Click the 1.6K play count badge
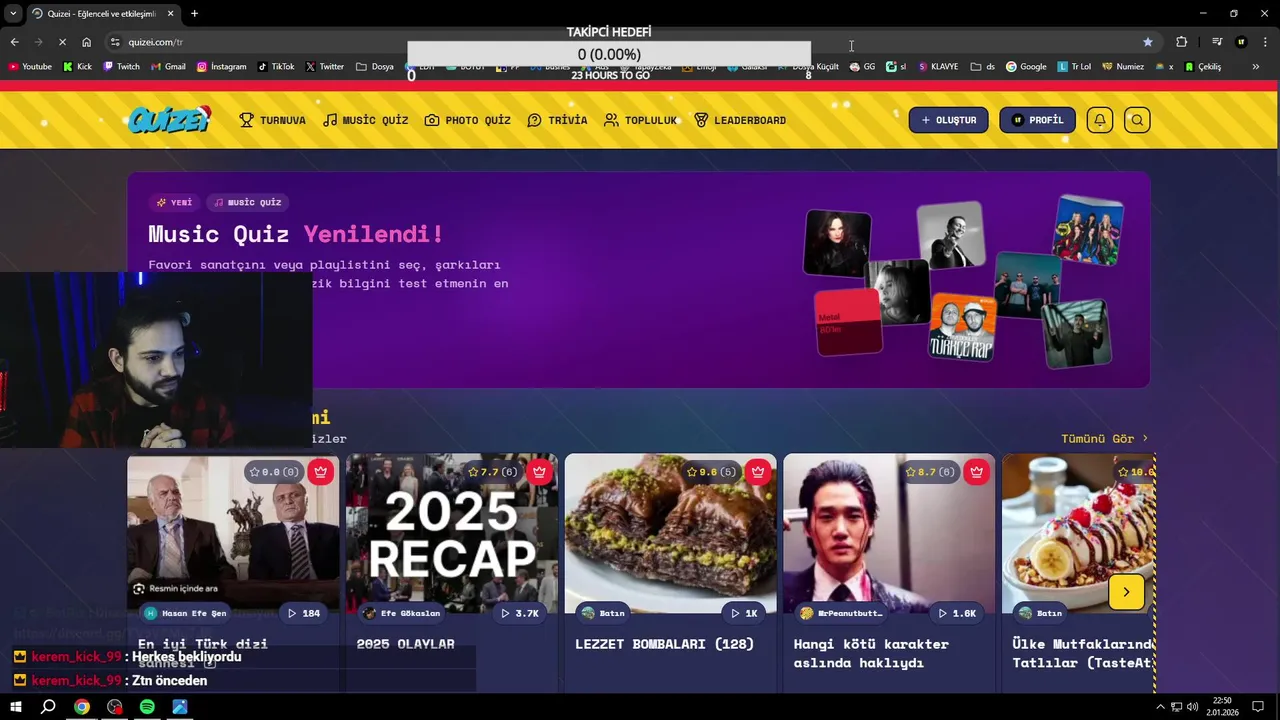The width and height of the screenshot is (1280, 720). click(x=957, y=613)
